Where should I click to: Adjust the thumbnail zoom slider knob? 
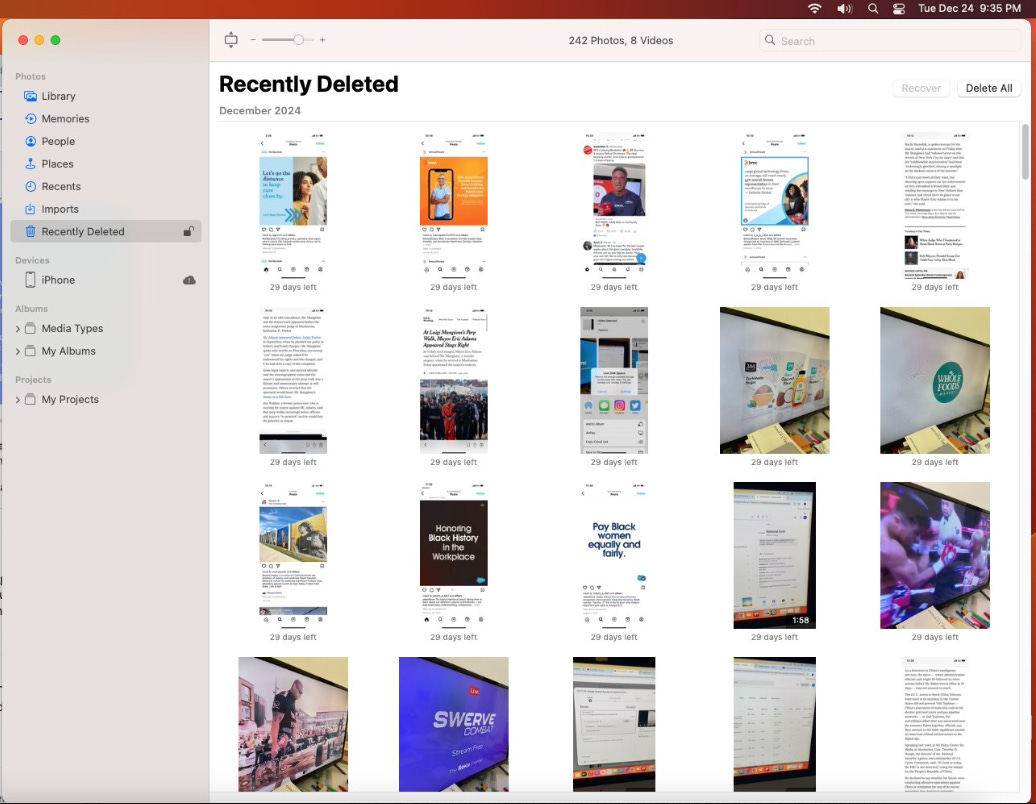(299, 40)
